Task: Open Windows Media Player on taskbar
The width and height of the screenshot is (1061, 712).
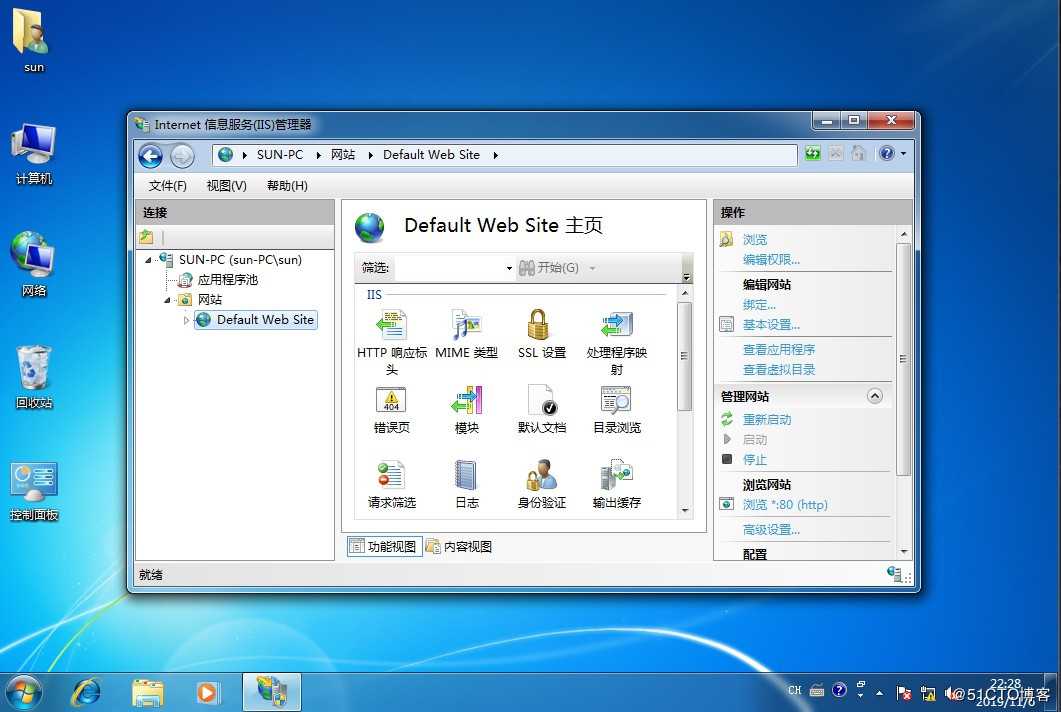Action: pos(207,692)
